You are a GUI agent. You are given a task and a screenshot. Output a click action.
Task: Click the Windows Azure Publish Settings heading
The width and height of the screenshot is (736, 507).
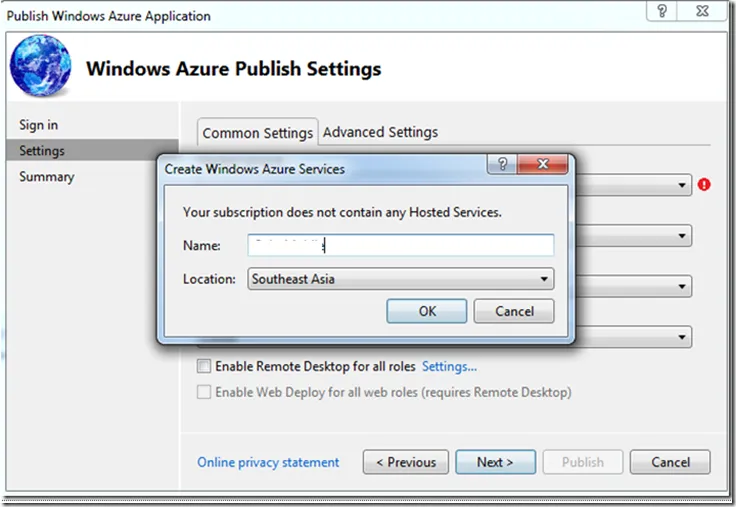pos(233,69)
